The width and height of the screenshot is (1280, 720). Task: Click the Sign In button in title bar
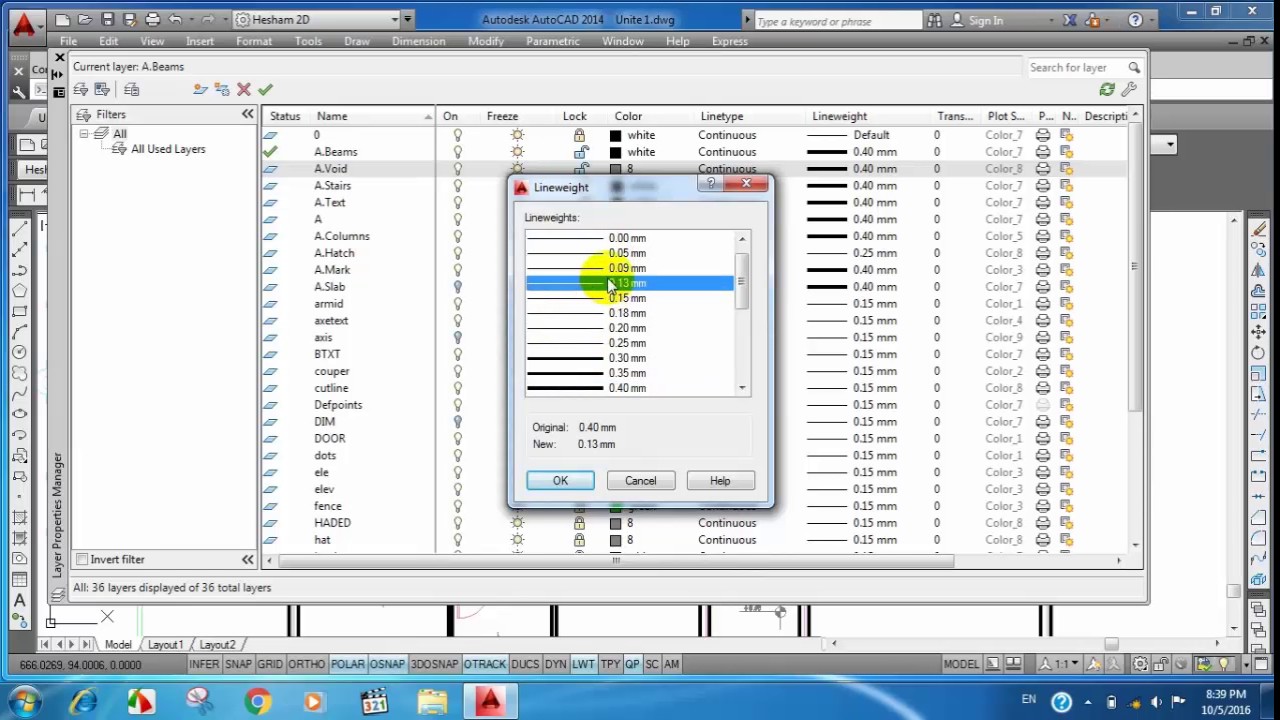click(976, 20)
